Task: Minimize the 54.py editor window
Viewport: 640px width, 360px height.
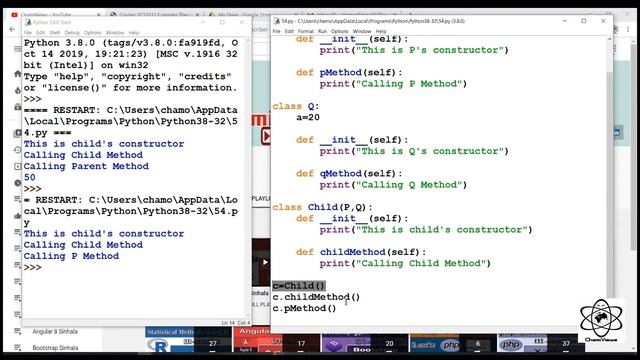Action: [564, 21]
